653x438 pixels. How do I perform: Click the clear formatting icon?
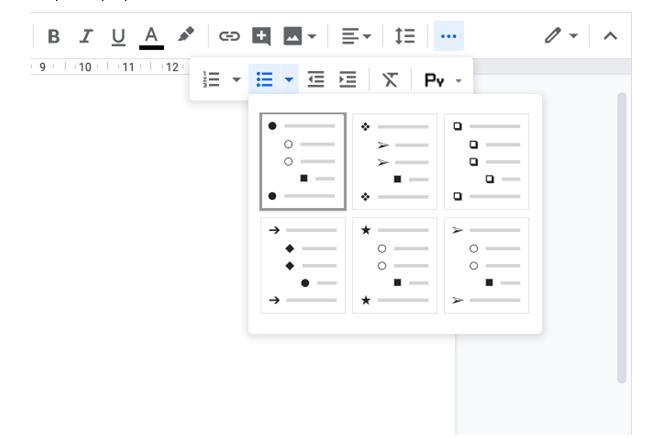click(390, 79)
